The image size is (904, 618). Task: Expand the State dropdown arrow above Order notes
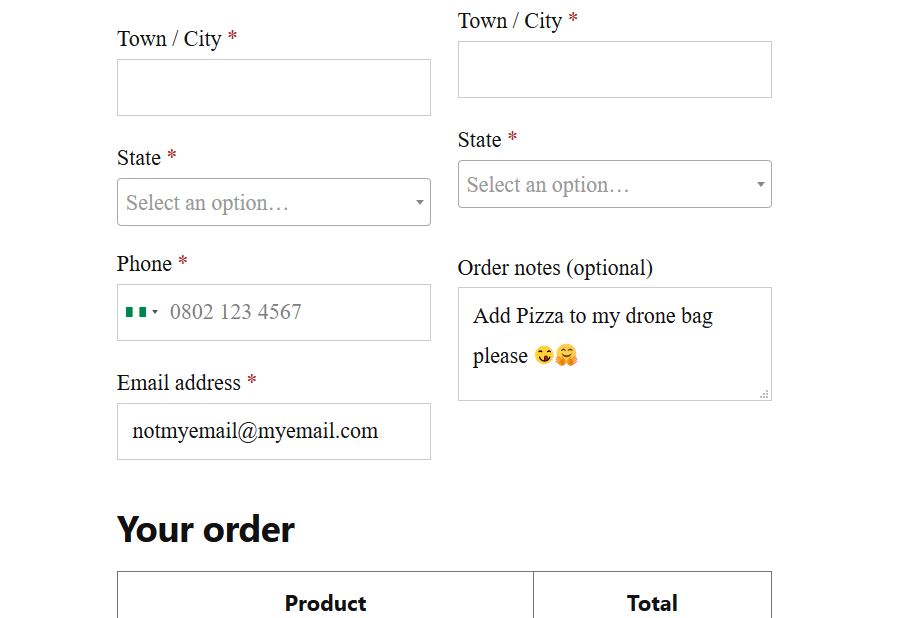pyautogui.click(x=760, y=185)
